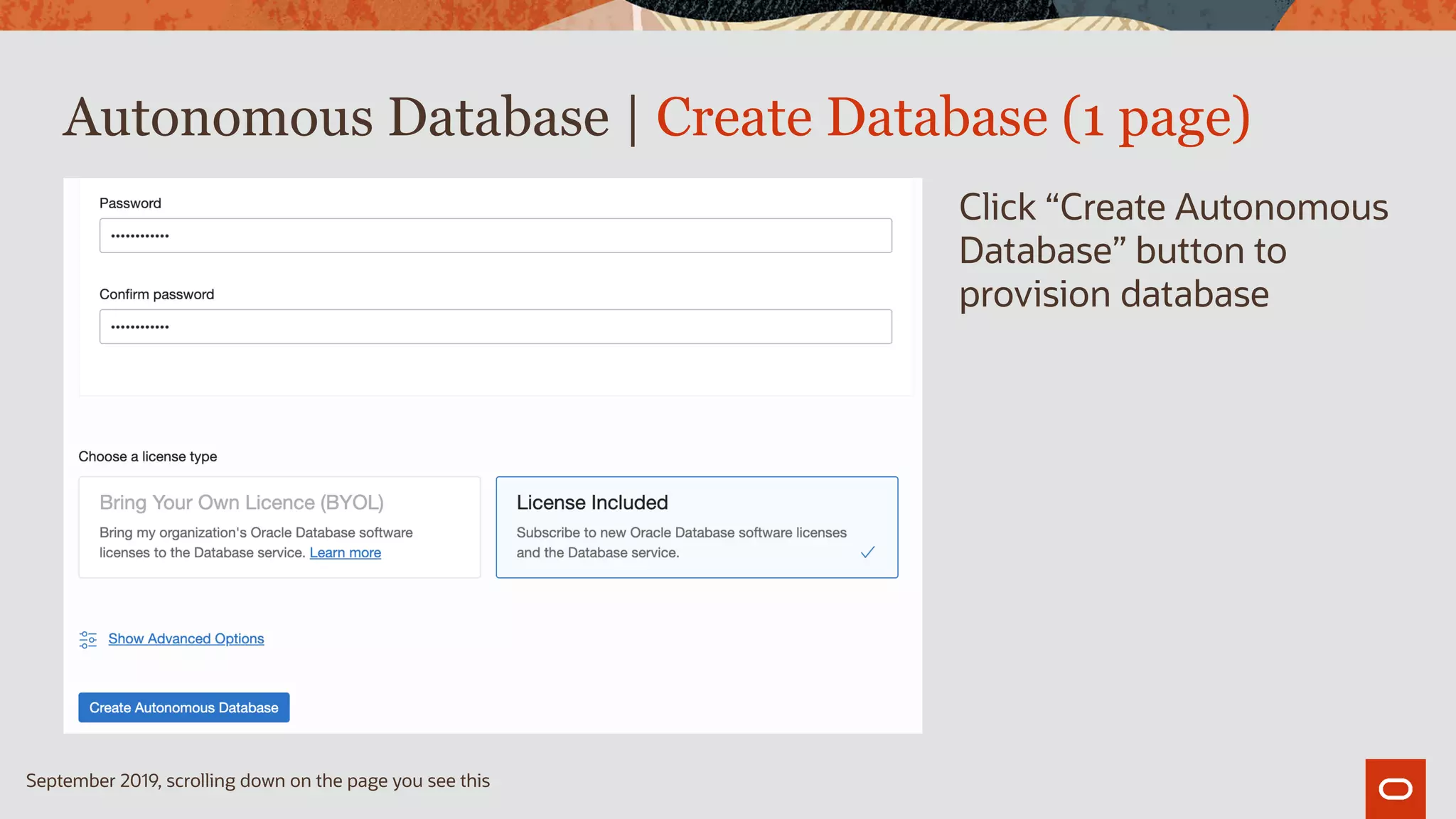Click the Oracle logo icon

1395,788
